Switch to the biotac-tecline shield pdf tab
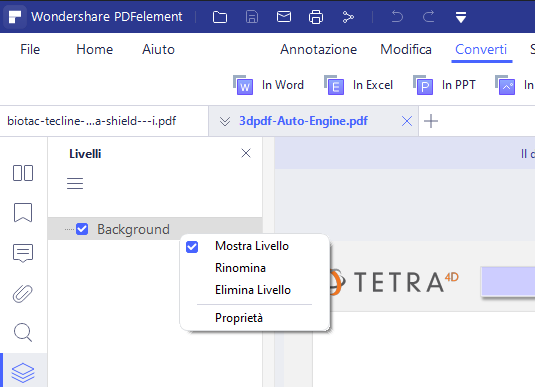 (x=104, y=121)
